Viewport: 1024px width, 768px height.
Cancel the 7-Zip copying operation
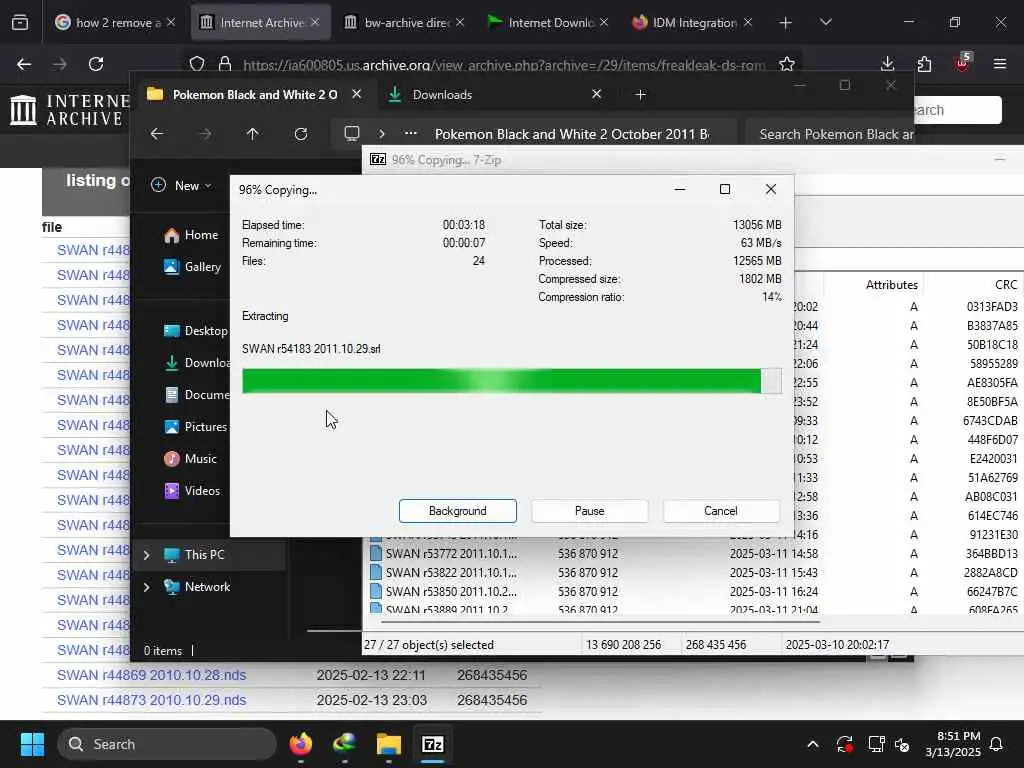[x=721, y=511]
